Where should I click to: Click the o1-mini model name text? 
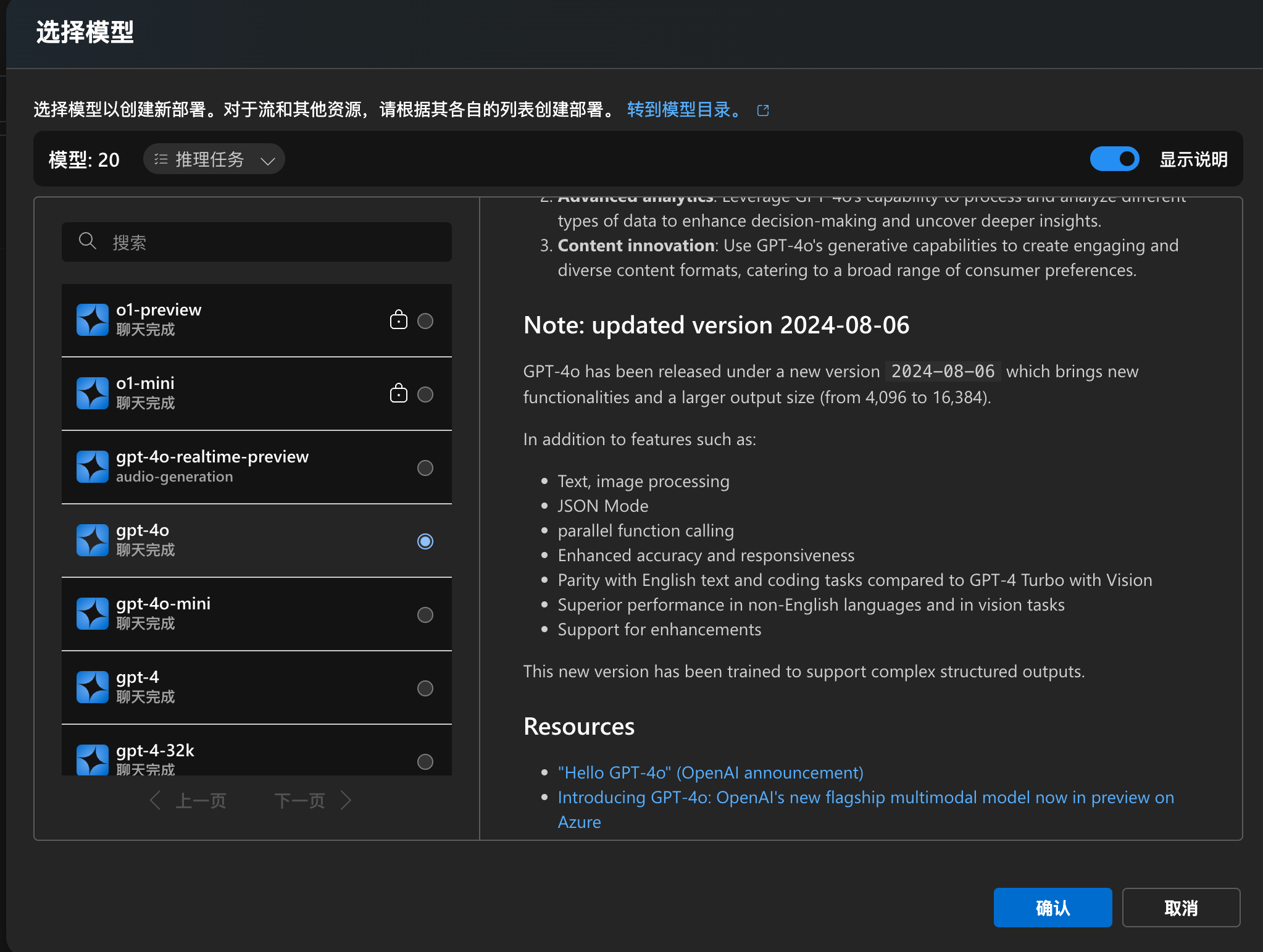[x=145, y=383]
